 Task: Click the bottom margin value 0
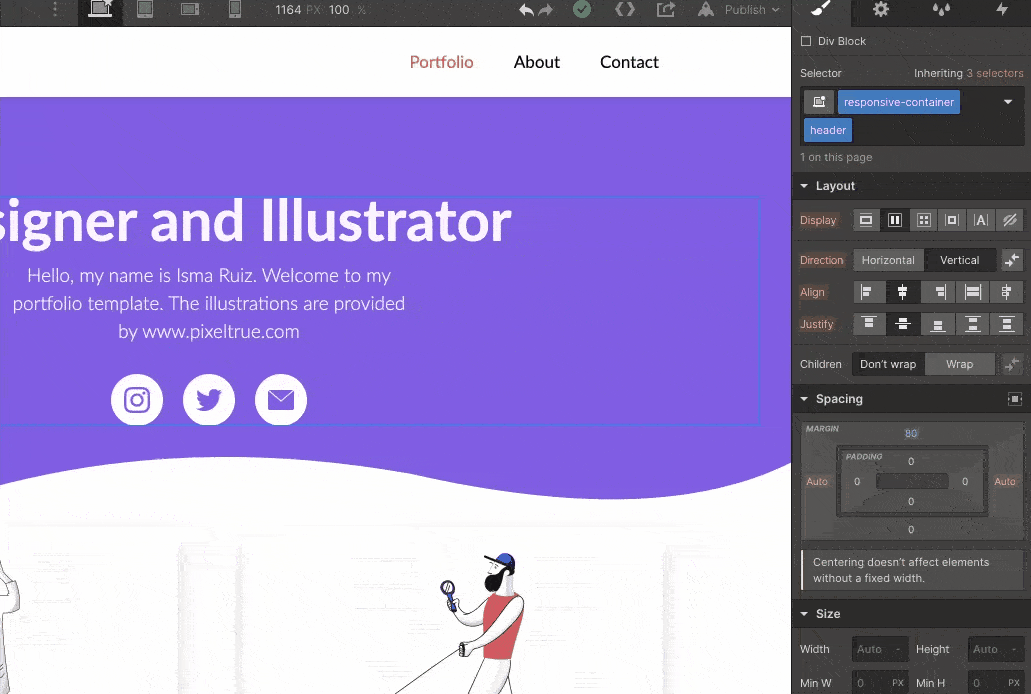click(911, 530)
